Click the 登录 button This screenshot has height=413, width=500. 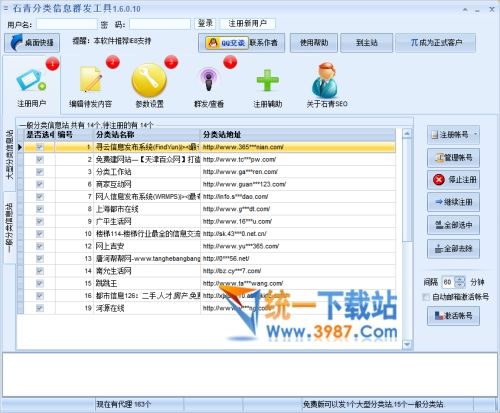205,23
